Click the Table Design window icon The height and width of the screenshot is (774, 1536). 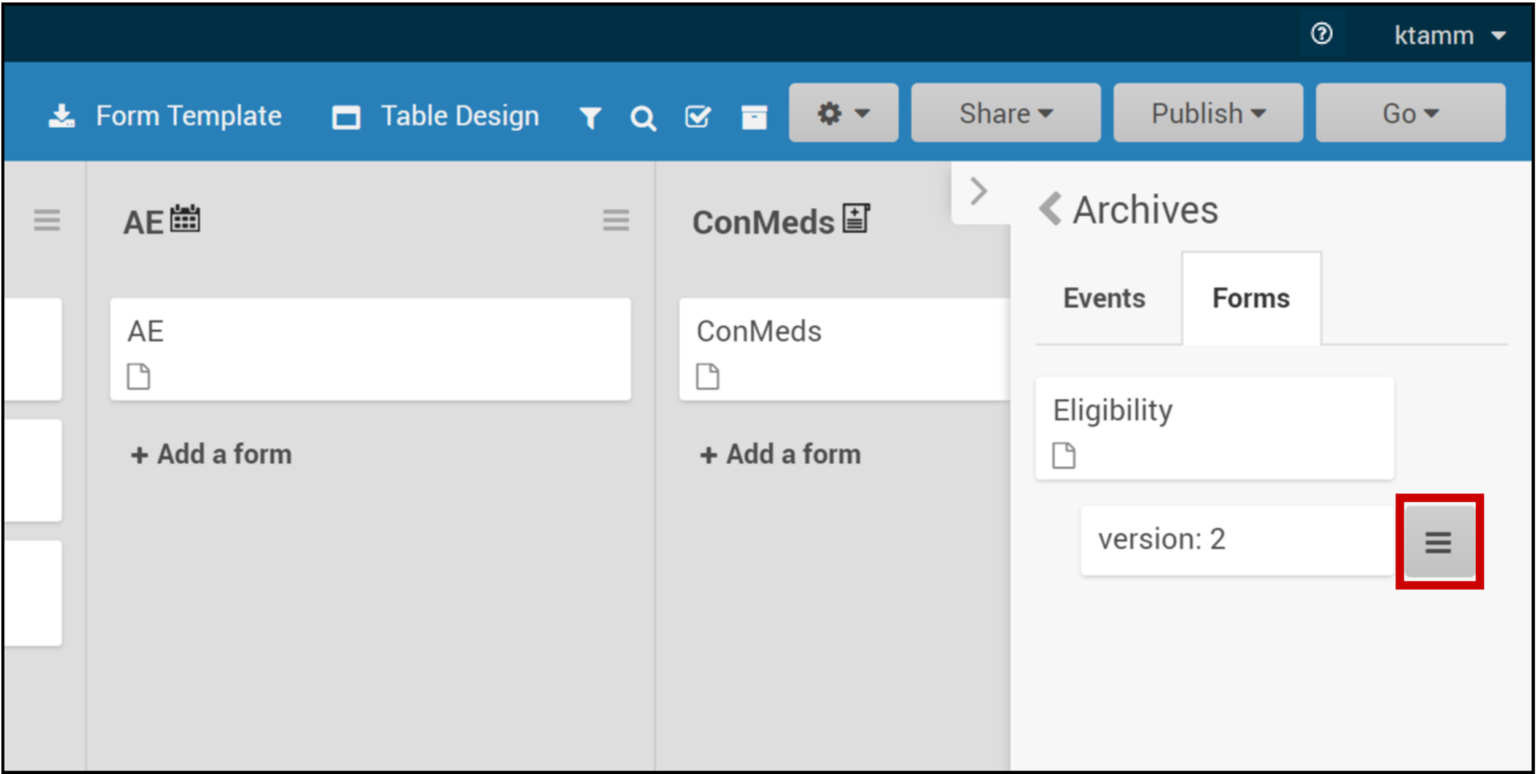click(x=345, y=116)
